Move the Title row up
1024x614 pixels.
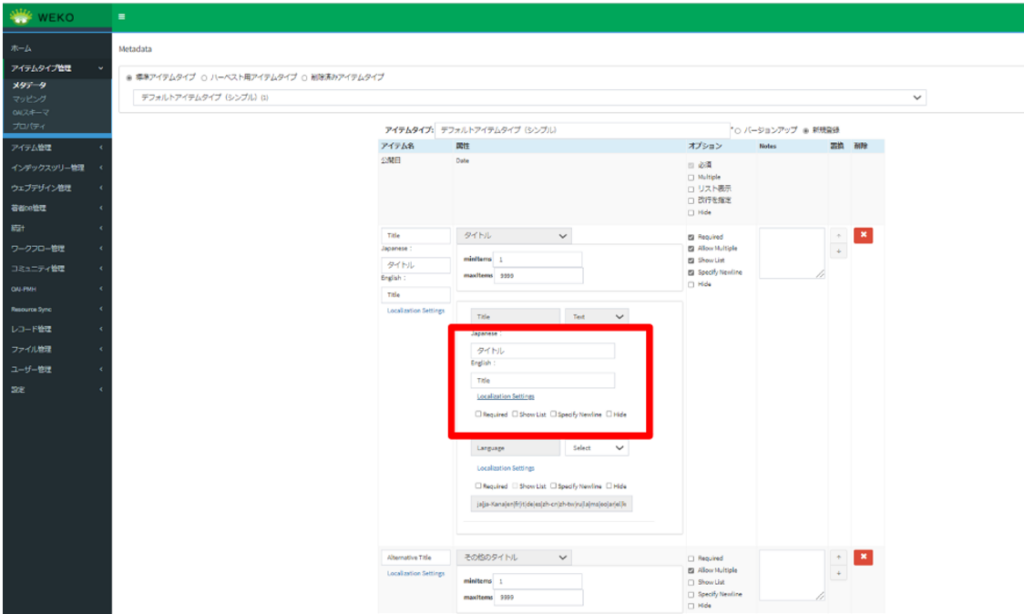pos(837,235)
